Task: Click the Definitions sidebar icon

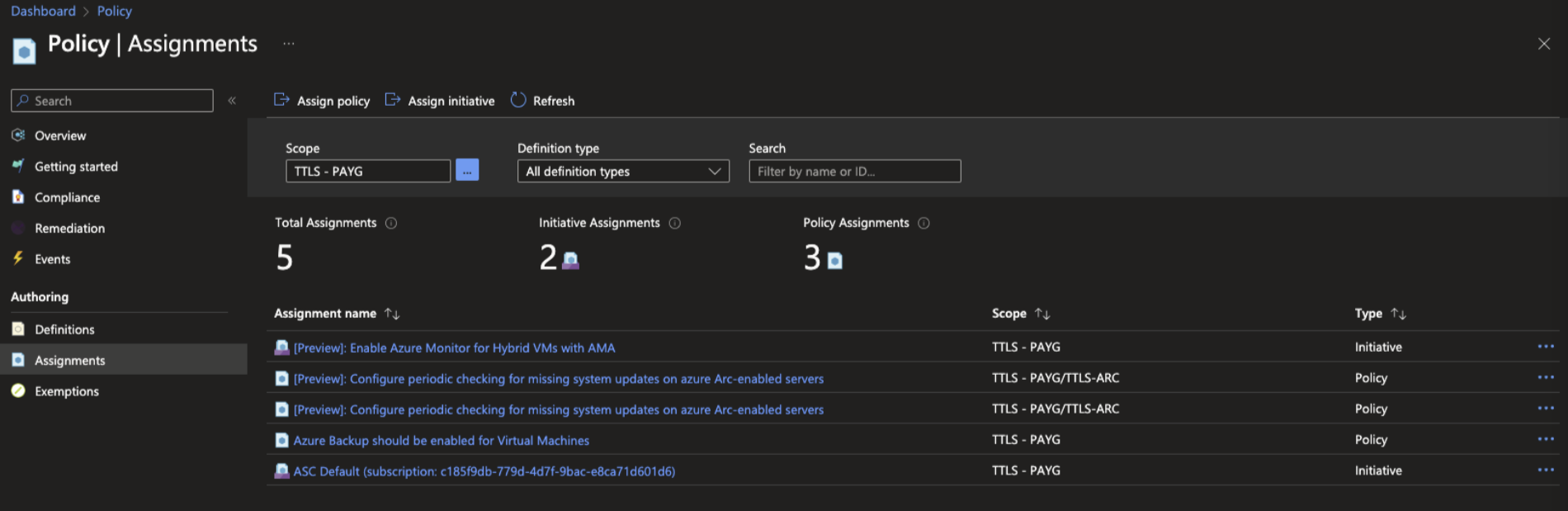Action: tap(18, 329)
